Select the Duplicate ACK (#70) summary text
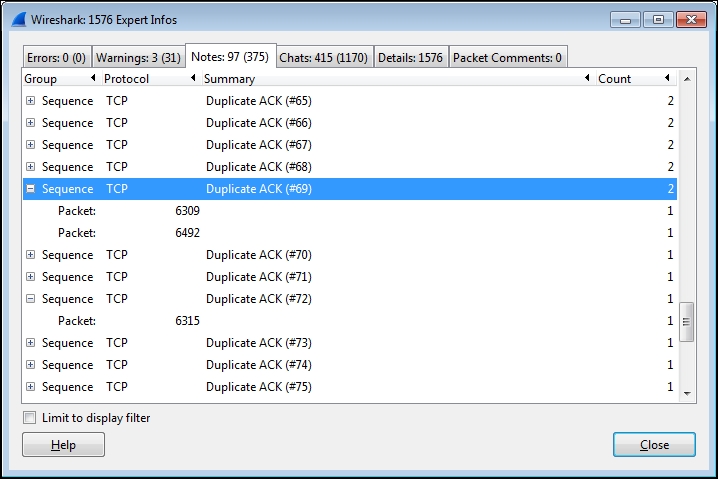The image size is (718, 479). click(x=259, y=255)
